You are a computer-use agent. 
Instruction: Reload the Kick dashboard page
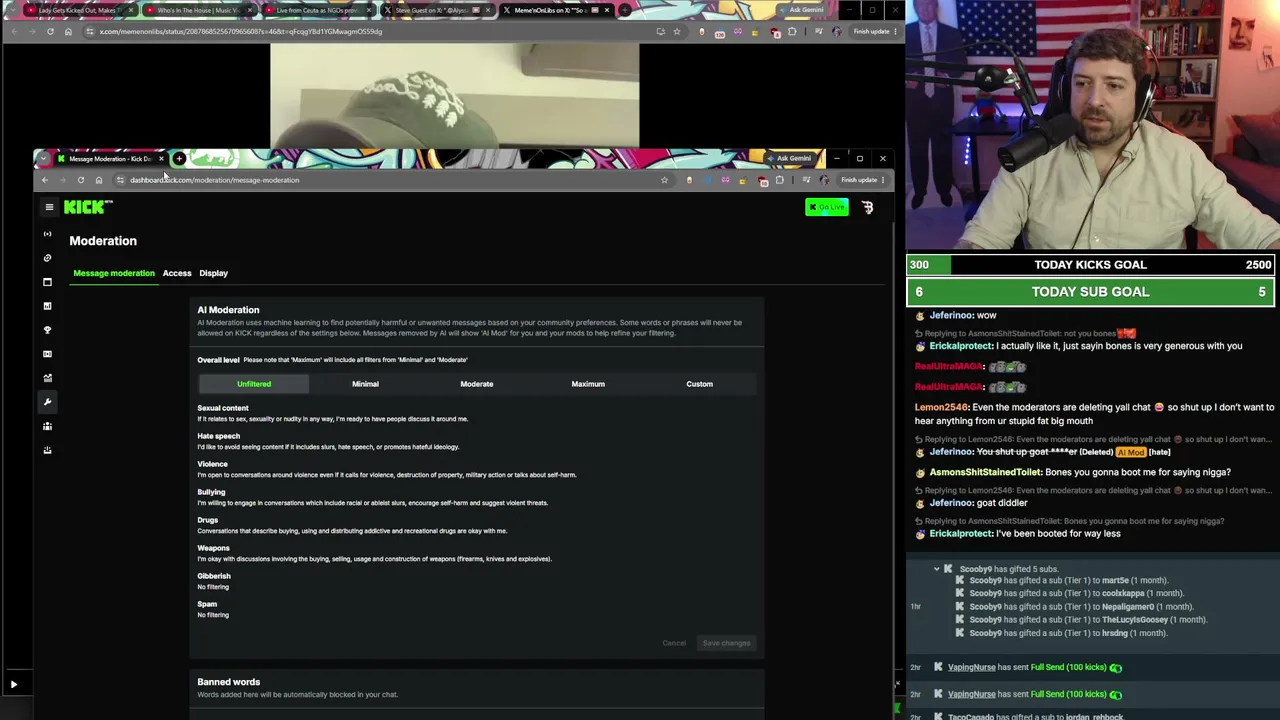click(x=80, y=180)
